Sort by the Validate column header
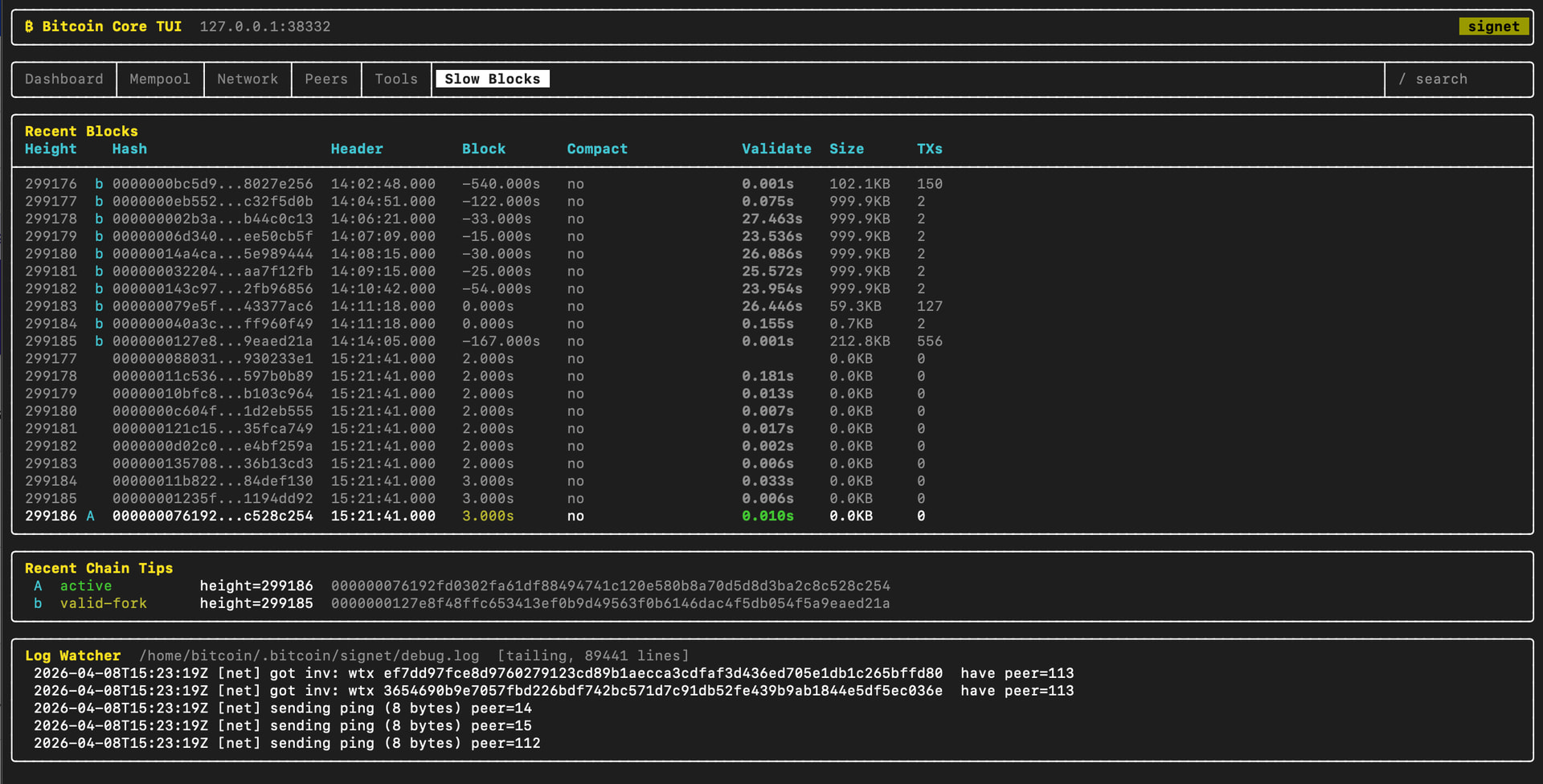 click(776, 149)
